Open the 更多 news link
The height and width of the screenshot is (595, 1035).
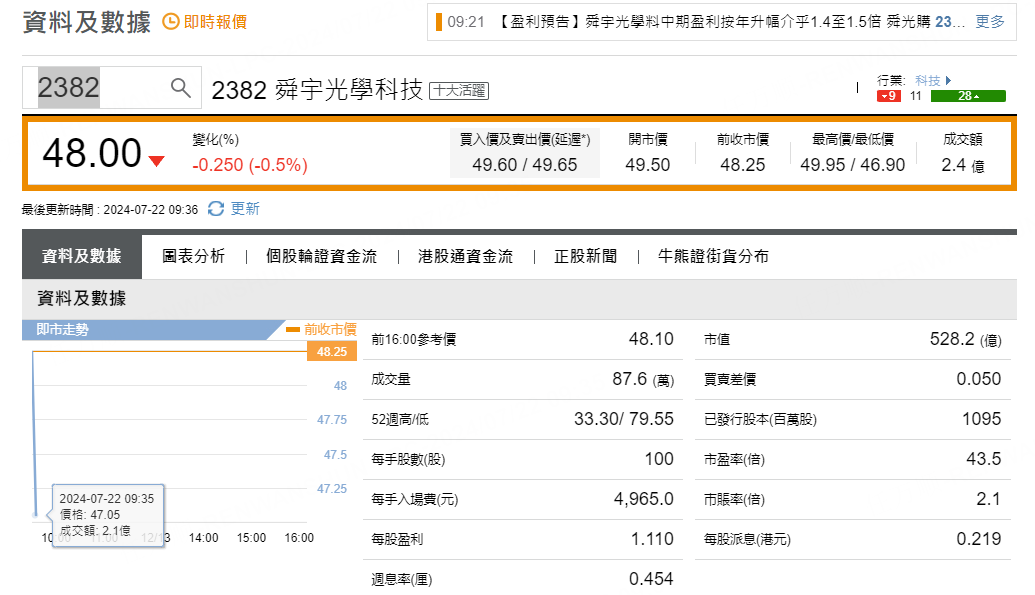click(990, 22)
